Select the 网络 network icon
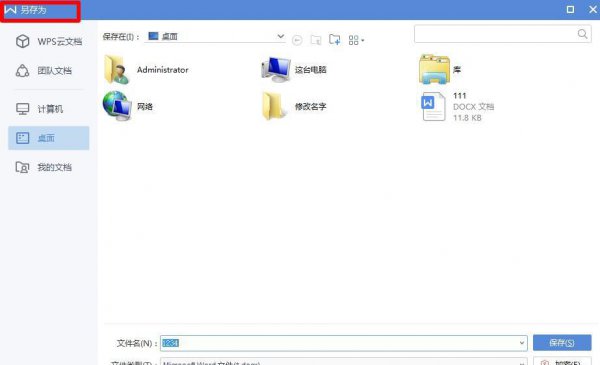 click(x=117, y=106)
